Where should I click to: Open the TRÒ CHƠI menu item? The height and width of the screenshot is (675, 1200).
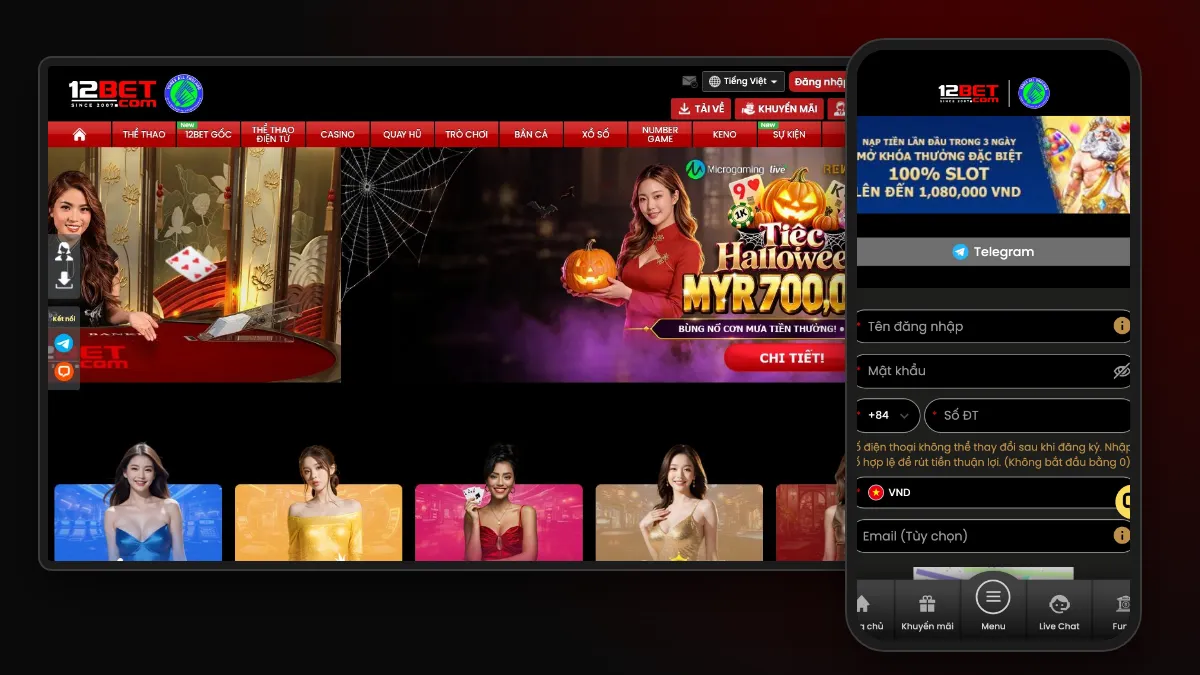point(467,134)
